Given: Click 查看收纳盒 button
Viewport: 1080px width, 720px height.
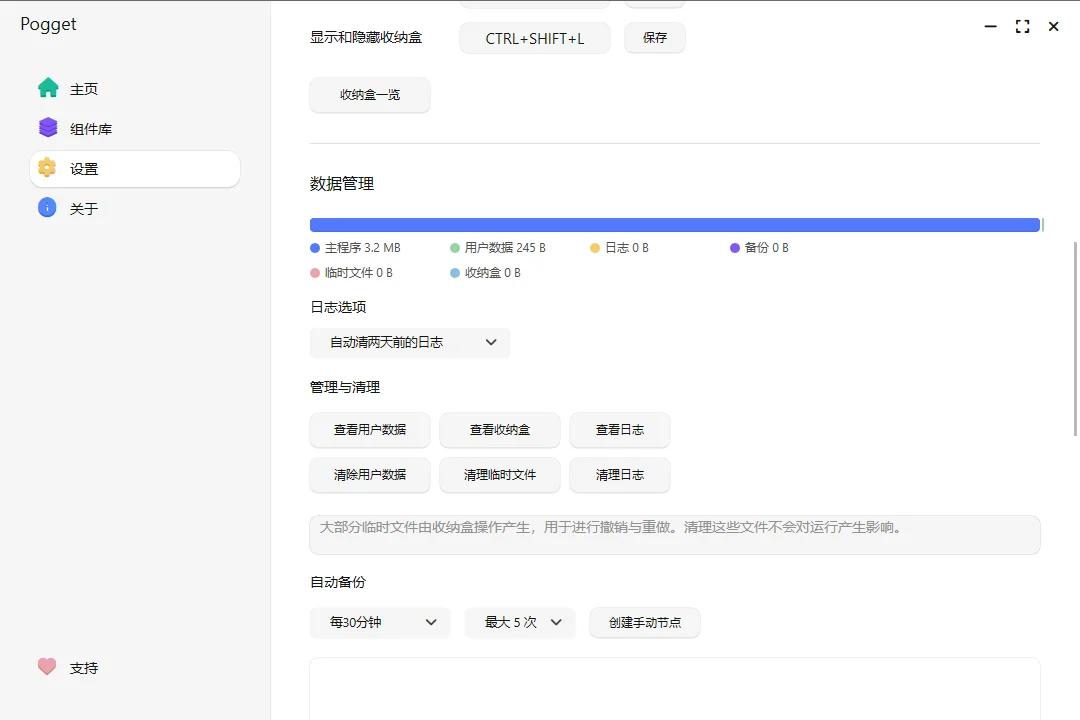Looking at the screenshot, I should [500, 430].
